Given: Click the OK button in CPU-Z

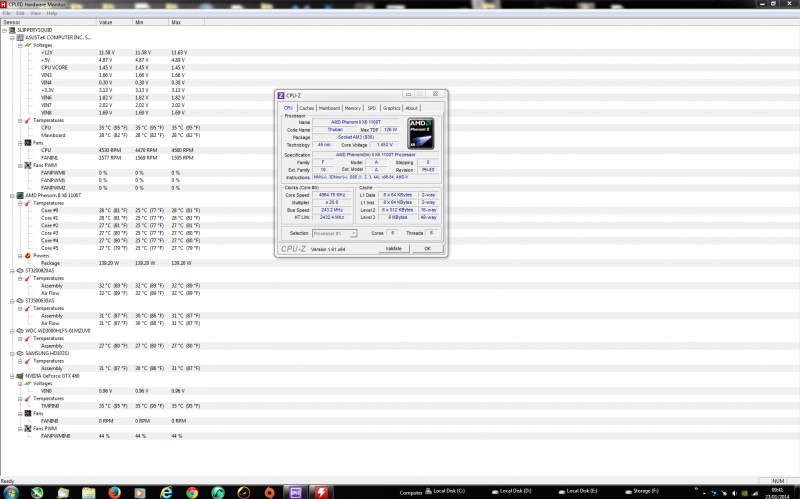Looking at the screenshot, I should point(428,248).
